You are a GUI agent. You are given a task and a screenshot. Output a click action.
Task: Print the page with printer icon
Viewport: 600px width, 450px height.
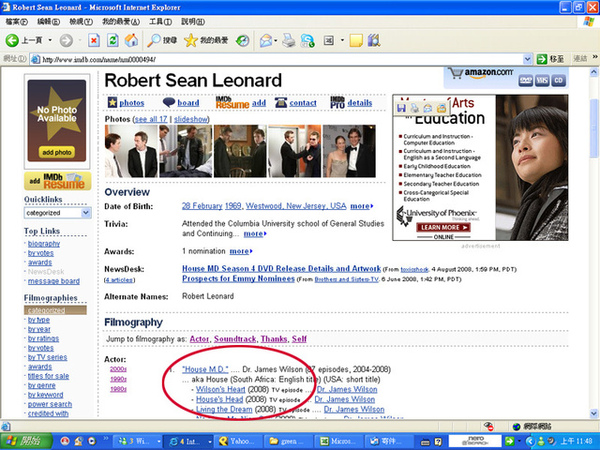pyautogui.click(x=289, y=40)
